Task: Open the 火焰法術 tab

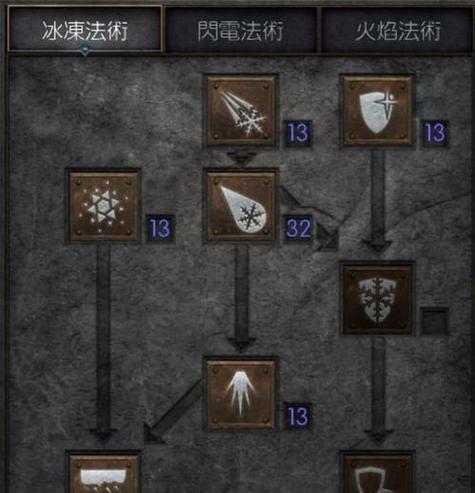Action: click(x=397, y=29)
